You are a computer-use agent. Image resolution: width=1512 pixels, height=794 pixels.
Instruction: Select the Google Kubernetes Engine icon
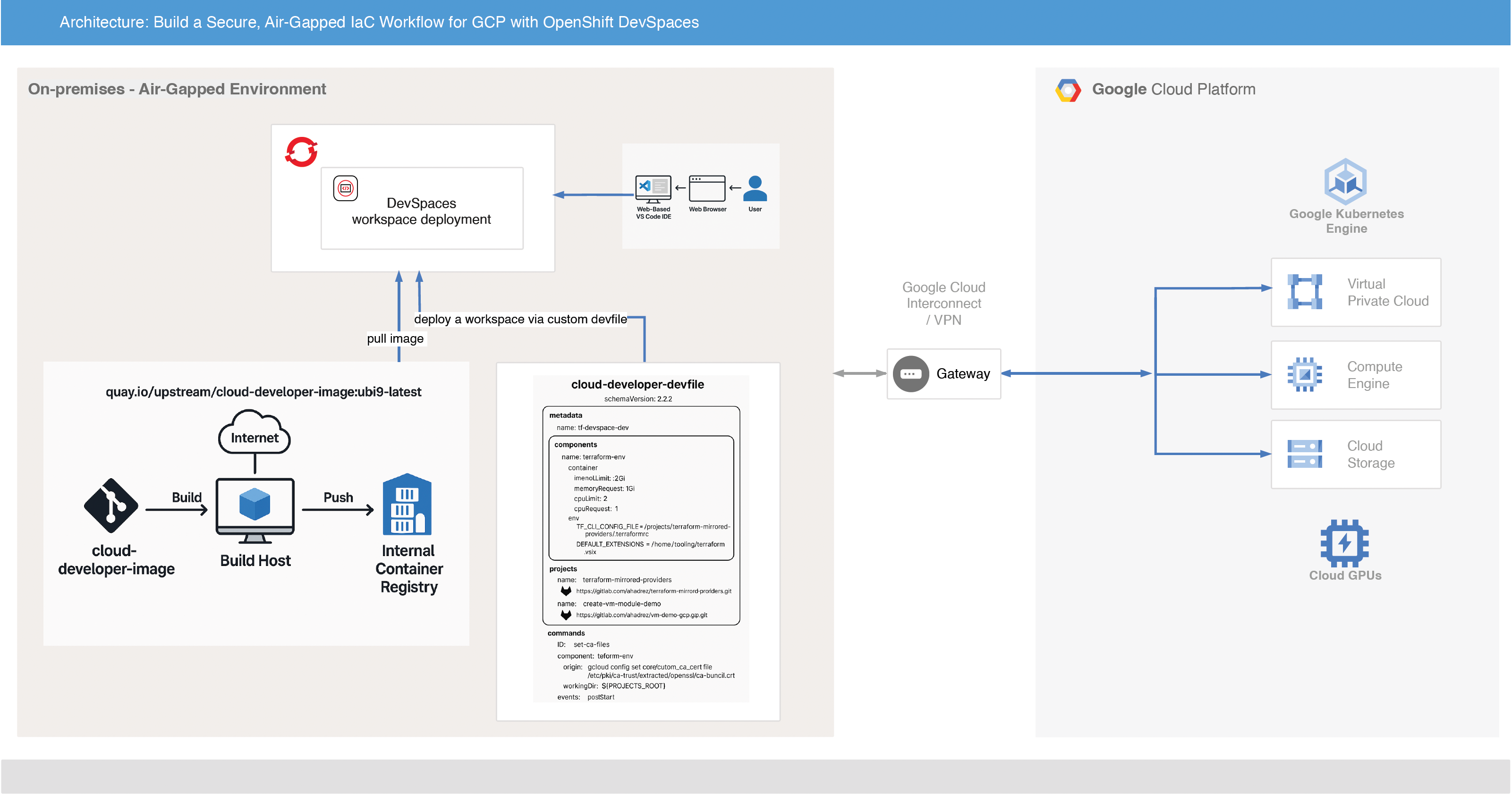(x=1345, y=181)
